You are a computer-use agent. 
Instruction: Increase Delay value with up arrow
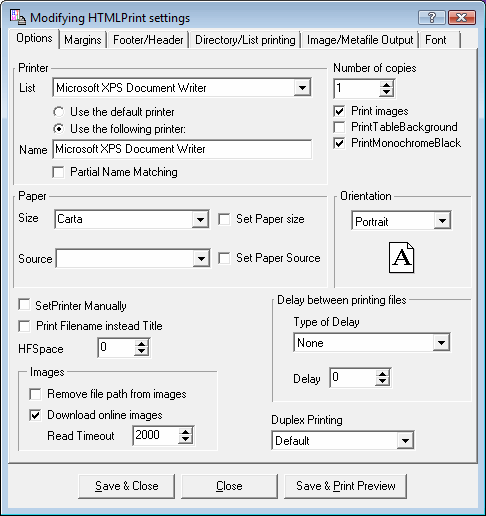(382, 374)
